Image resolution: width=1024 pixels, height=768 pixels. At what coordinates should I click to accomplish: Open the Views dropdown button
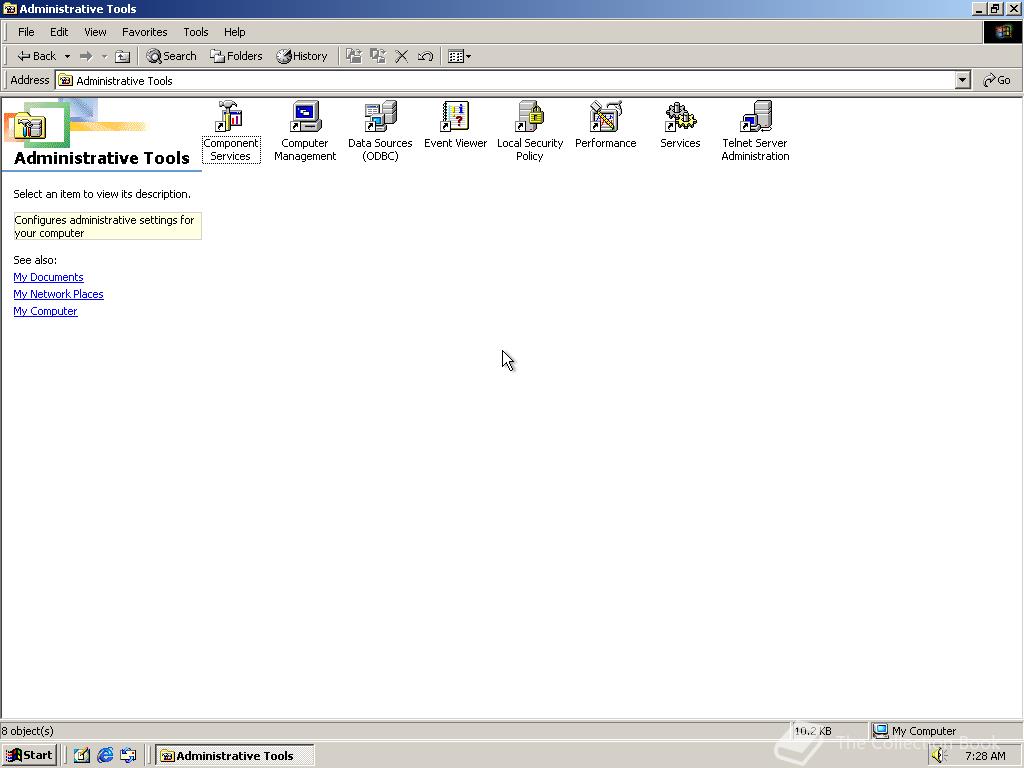460,56
